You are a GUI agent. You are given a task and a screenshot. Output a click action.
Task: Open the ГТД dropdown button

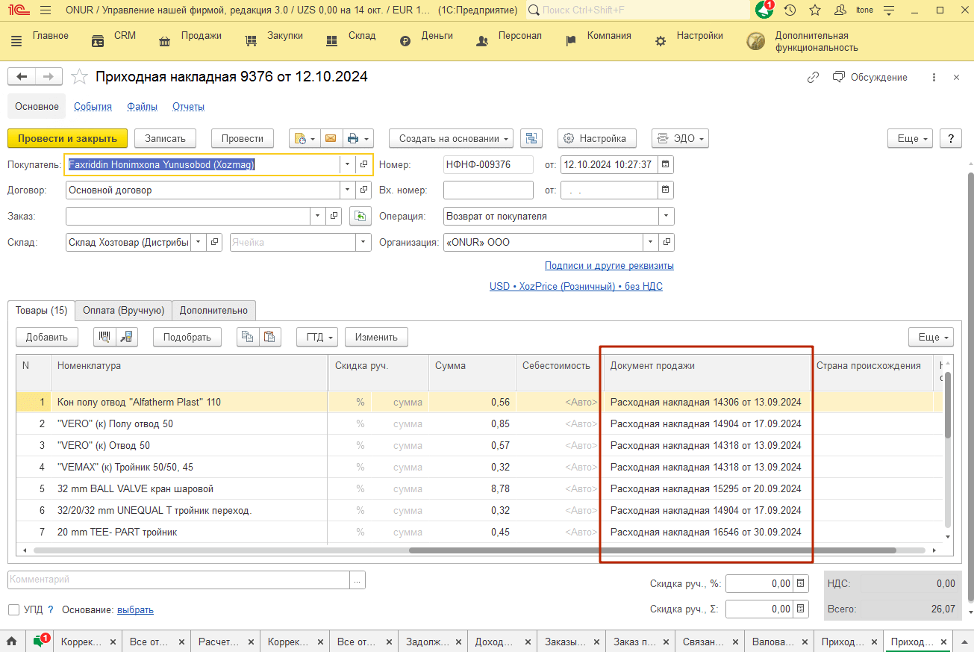[x=316, y=337]
